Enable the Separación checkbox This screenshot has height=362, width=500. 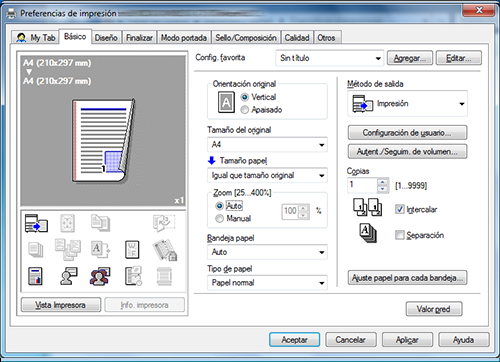click(400, 235)
